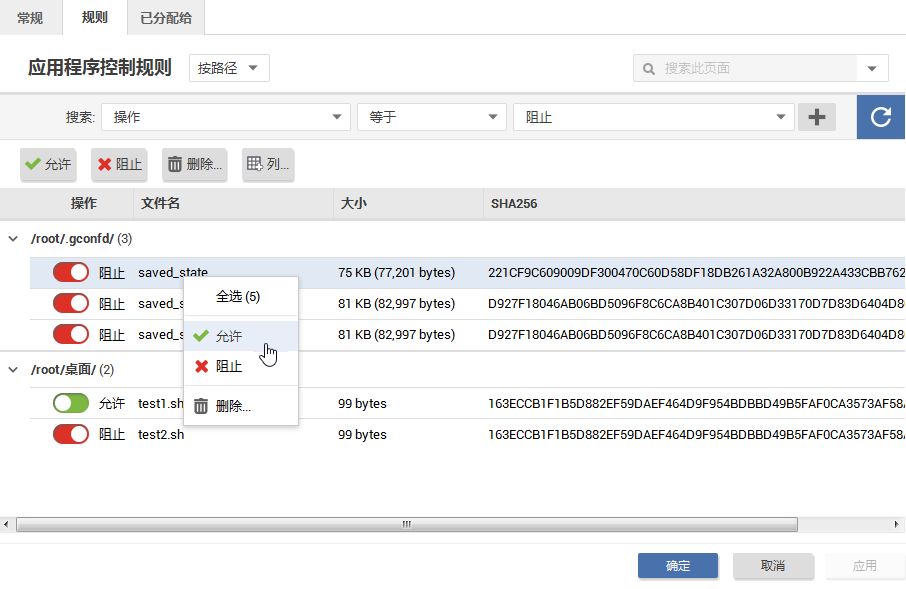
Task: Open the 等于 operator dropdown
Action: tap(431, 117)
